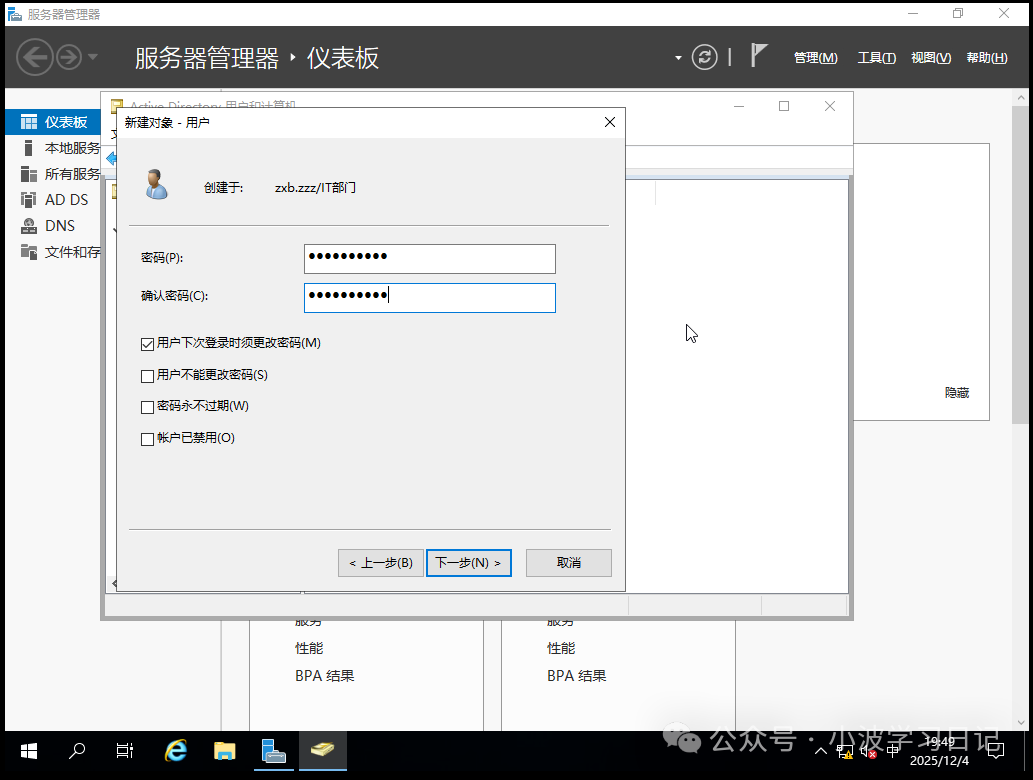Open the 视图(V) menu
Image resolution: width=1033 pixels, height=780 pixels.
(930, 57)
